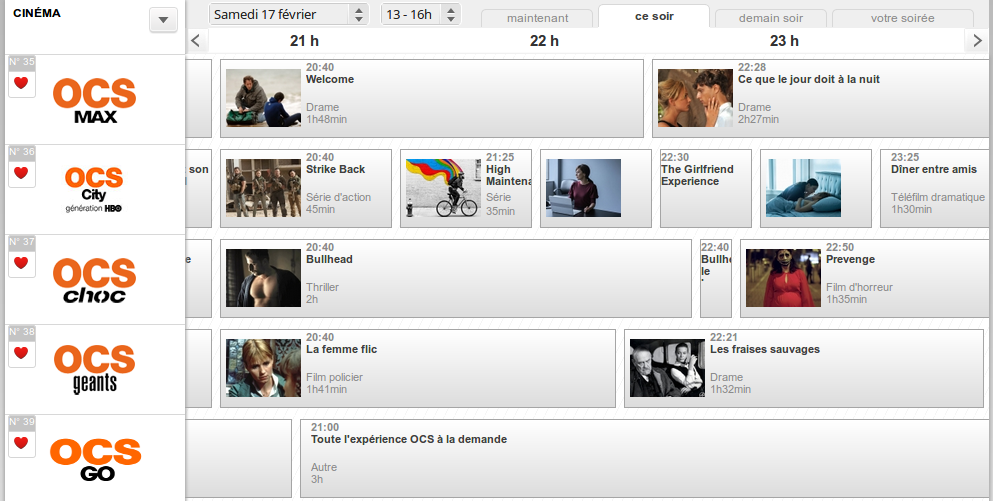Screen dimensions: 993x501
Task: Toggle heart favorite for OCS Choc
Action: click(21, 264)
